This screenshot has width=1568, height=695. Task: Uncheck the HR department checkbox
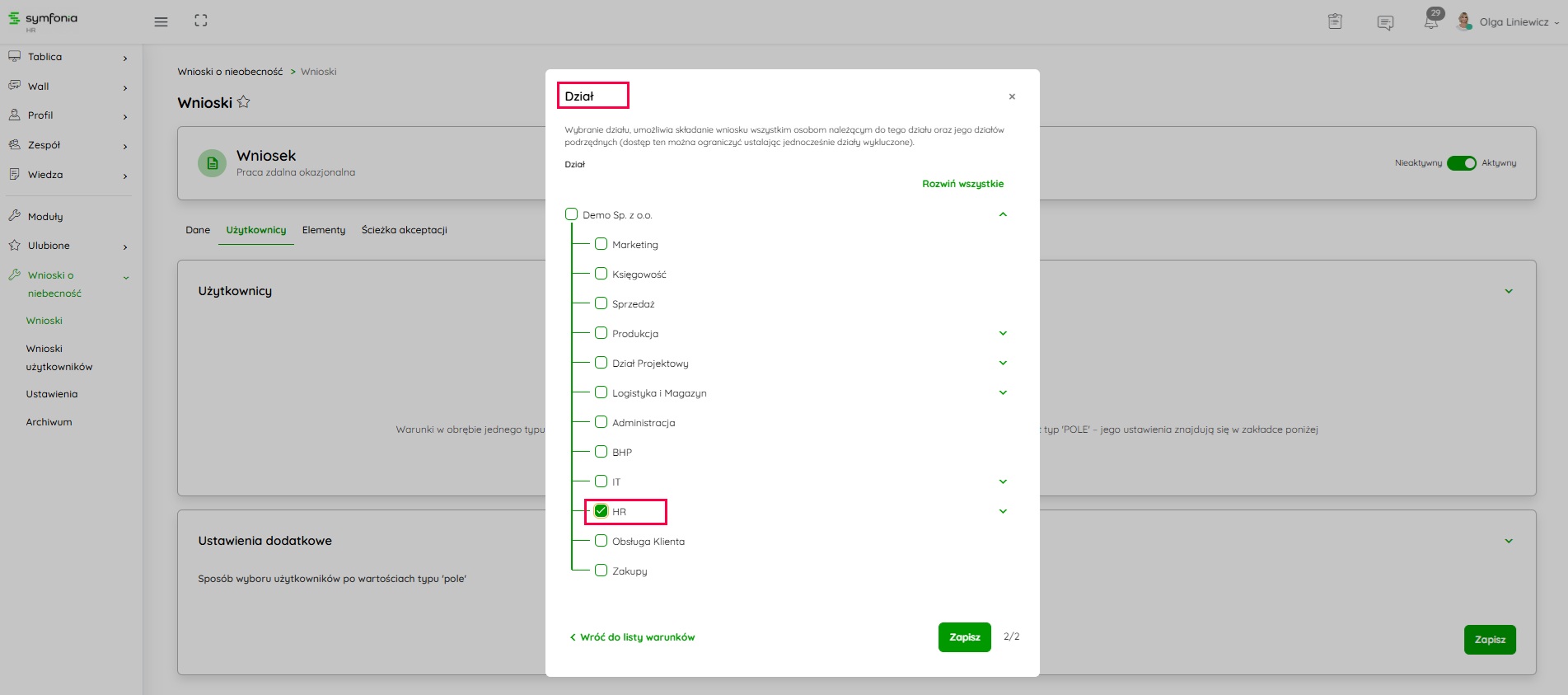[x=601, y=511]
